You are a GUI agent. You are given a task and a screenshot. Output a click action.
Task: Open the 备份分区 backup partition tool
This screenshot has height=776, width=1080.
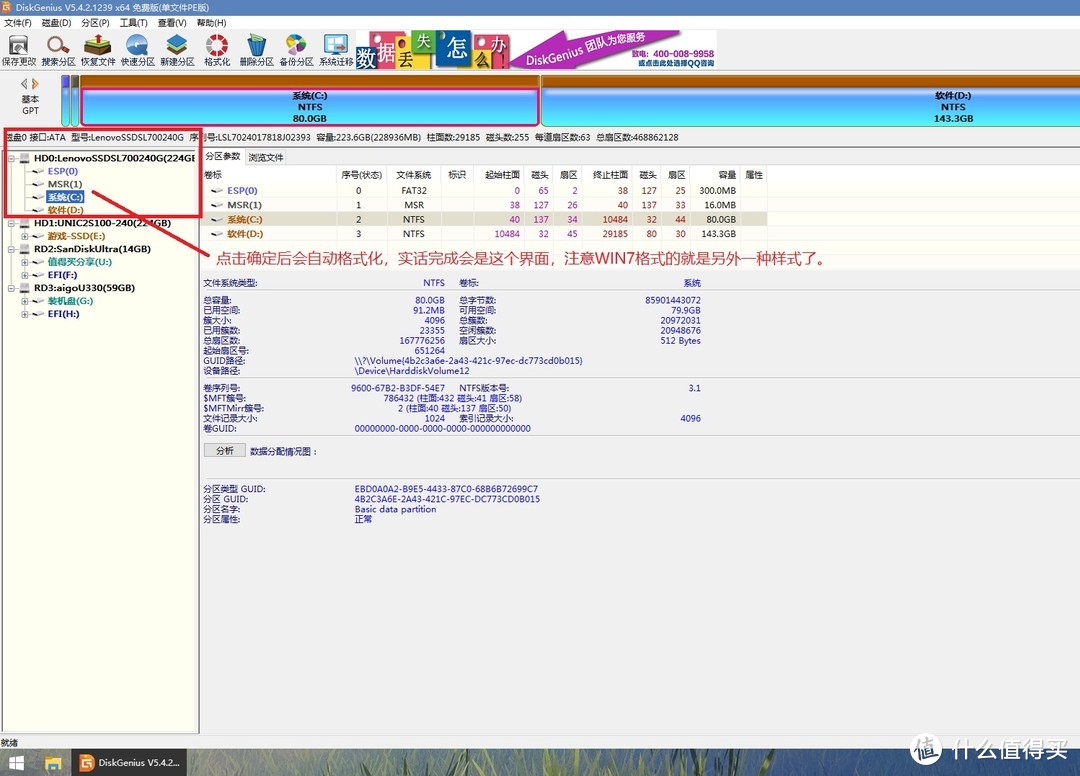point(296,50)
